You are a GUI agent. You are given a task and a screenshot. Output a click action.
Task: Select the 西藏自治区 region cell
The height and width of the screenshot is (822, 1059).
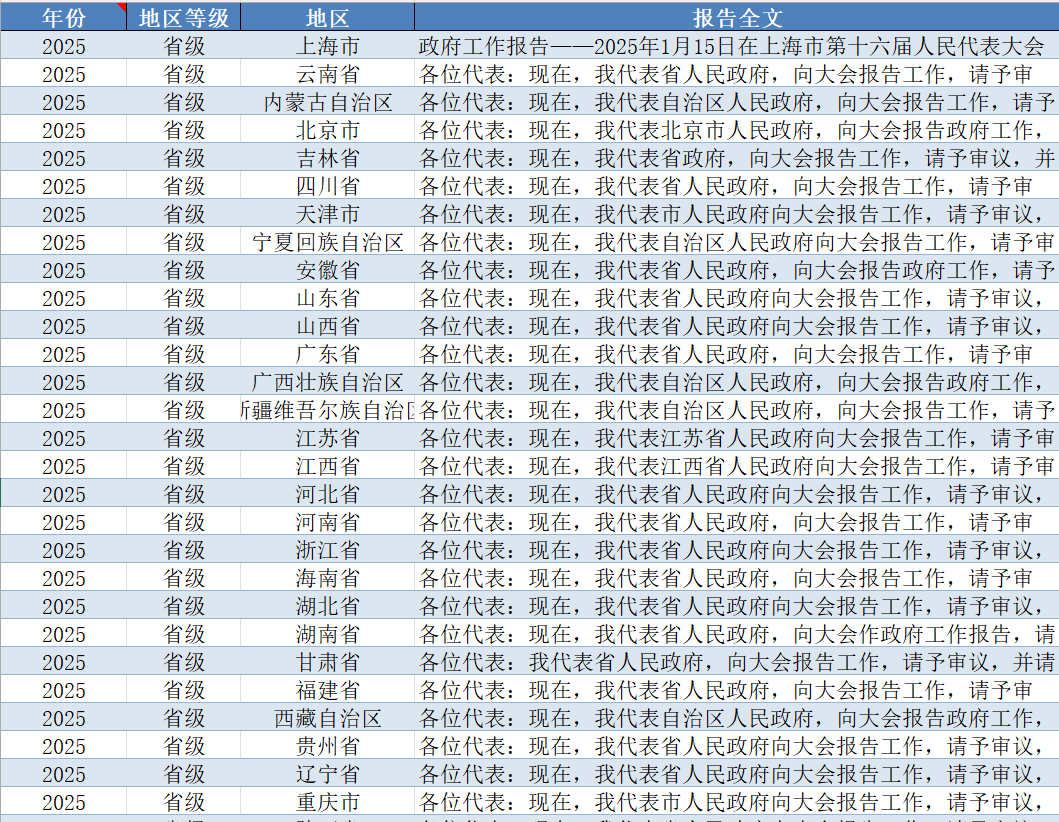328,718
